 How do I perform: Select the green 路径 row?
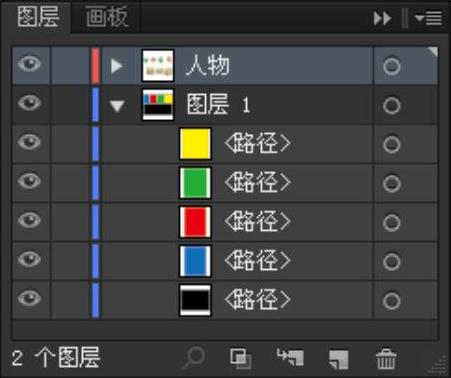tap(225, 183)
